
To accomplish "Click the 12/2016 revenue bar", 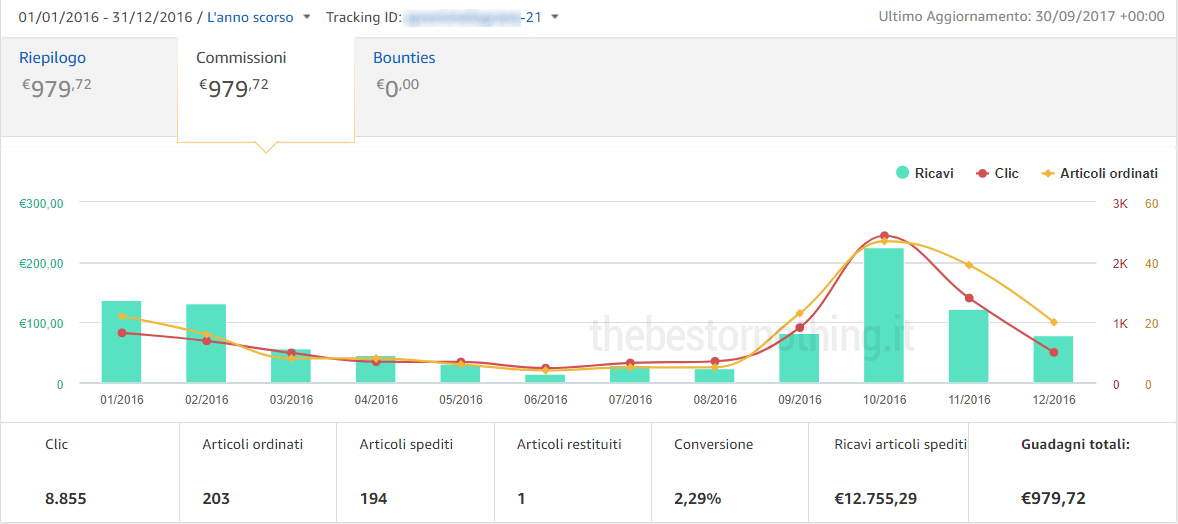I will tap(1053, 359).
